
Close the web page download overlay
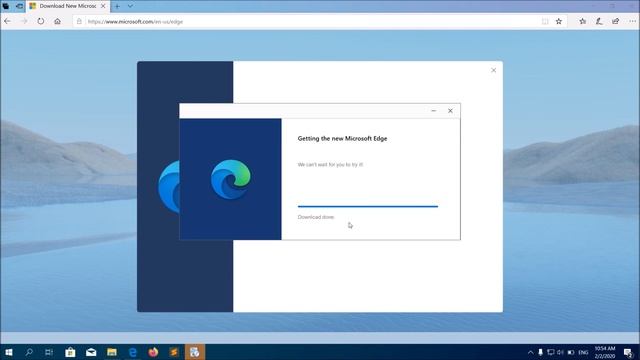[x=493, y=70]
